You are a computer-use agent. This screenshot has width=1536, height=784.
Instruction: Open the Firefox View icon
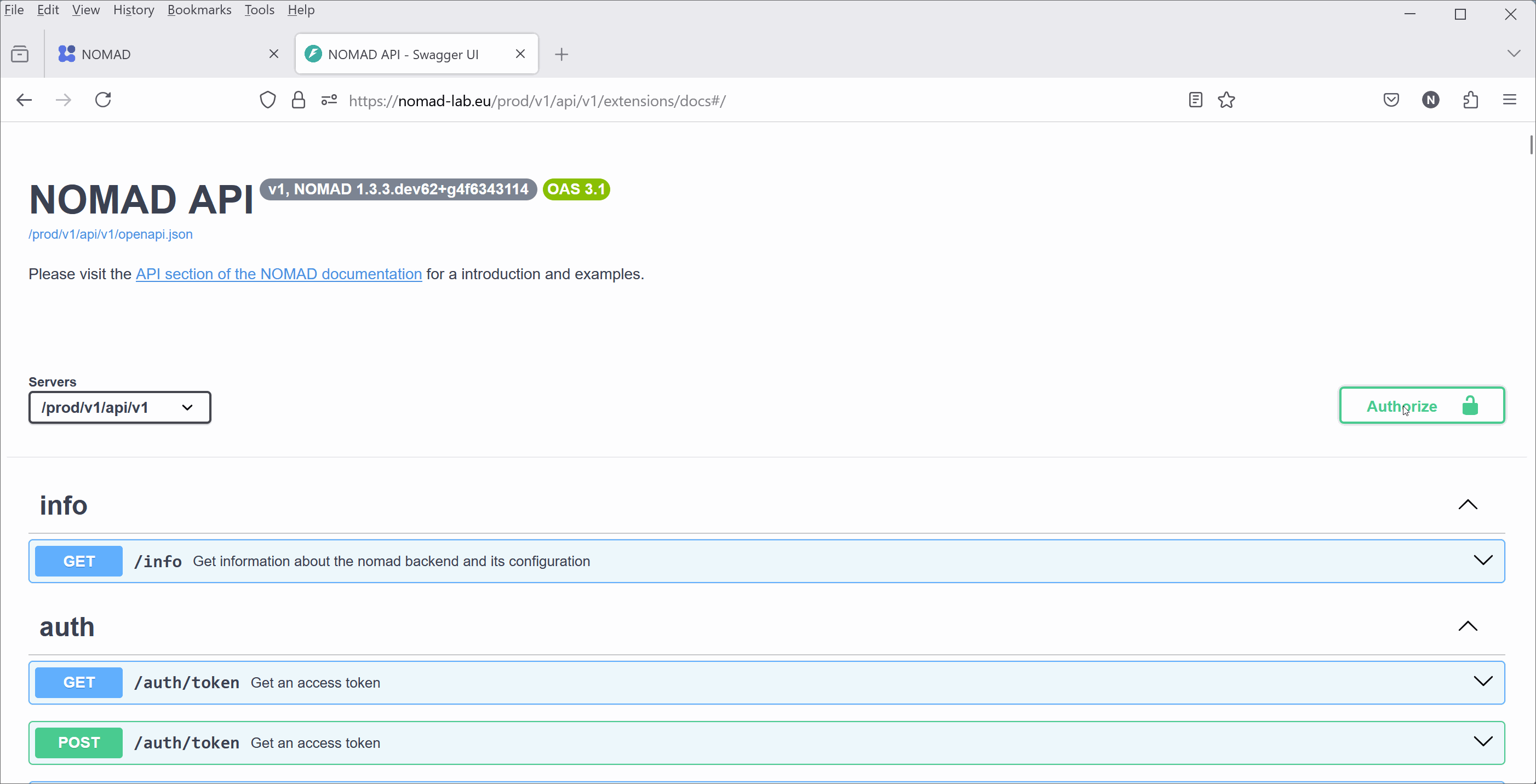click(x=20, y=54)
